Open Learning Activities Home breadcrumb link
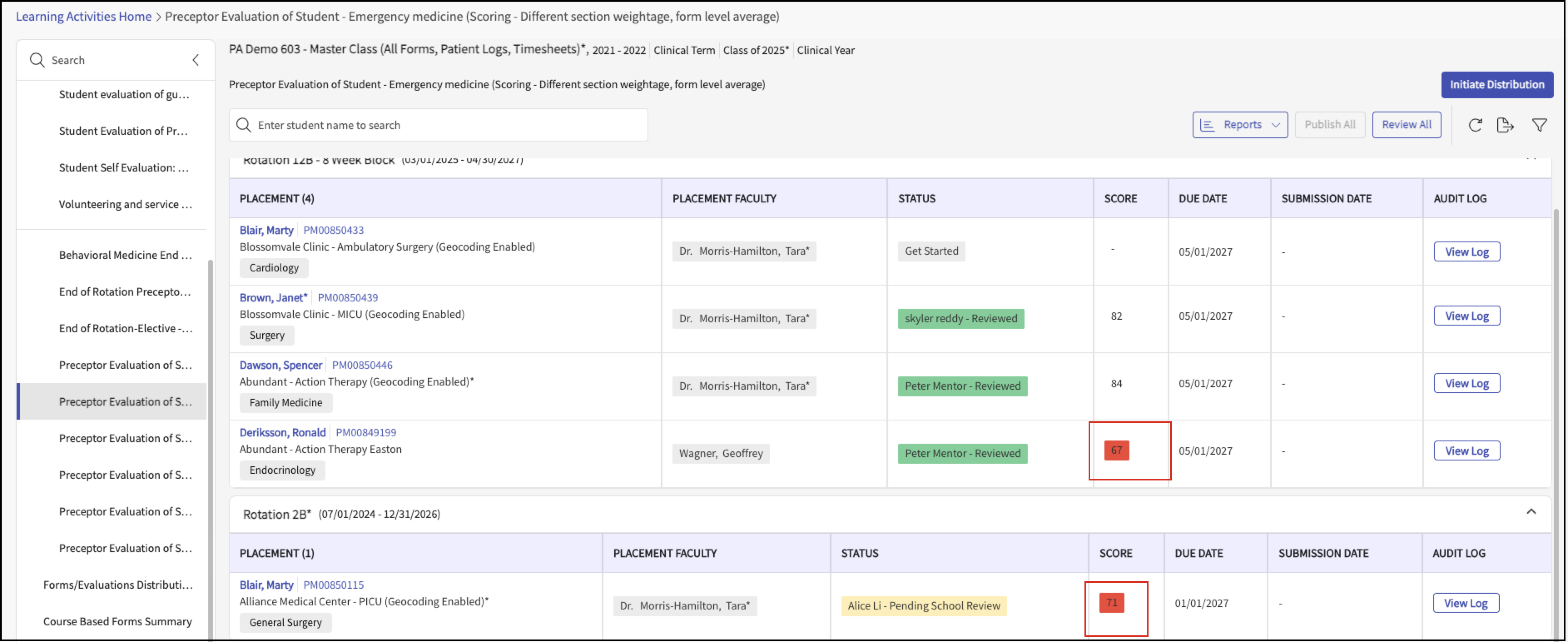 coord(83,17)
